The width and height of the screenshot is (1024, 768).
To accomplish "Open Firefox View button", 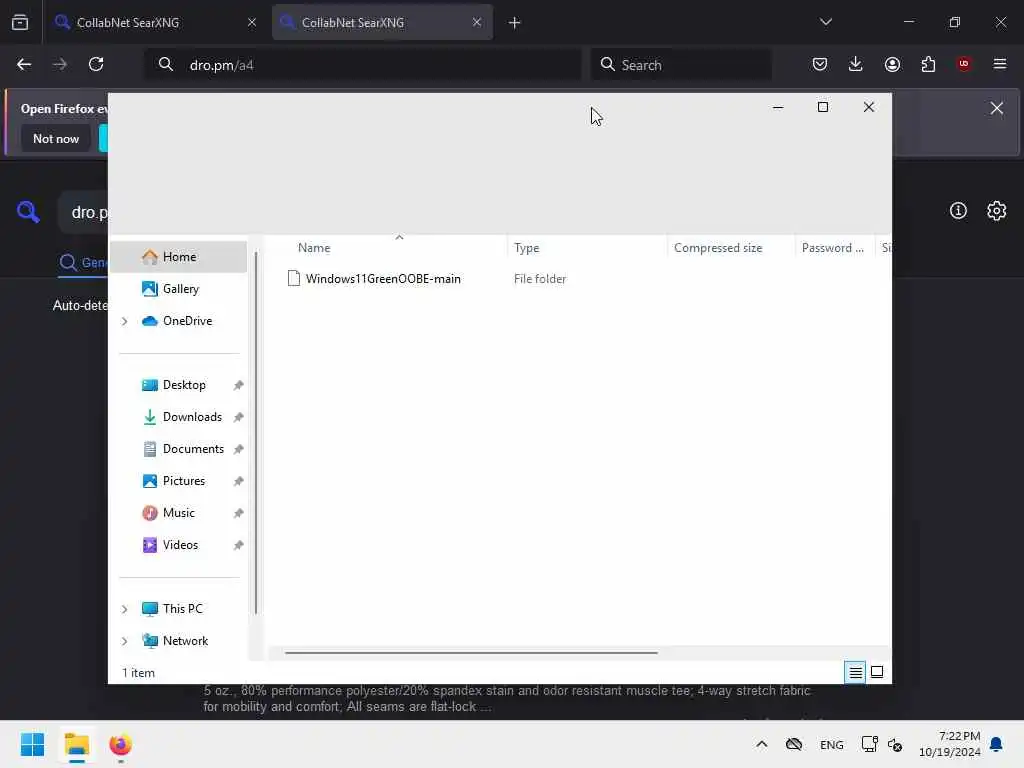I will click(x=20, y=22).
